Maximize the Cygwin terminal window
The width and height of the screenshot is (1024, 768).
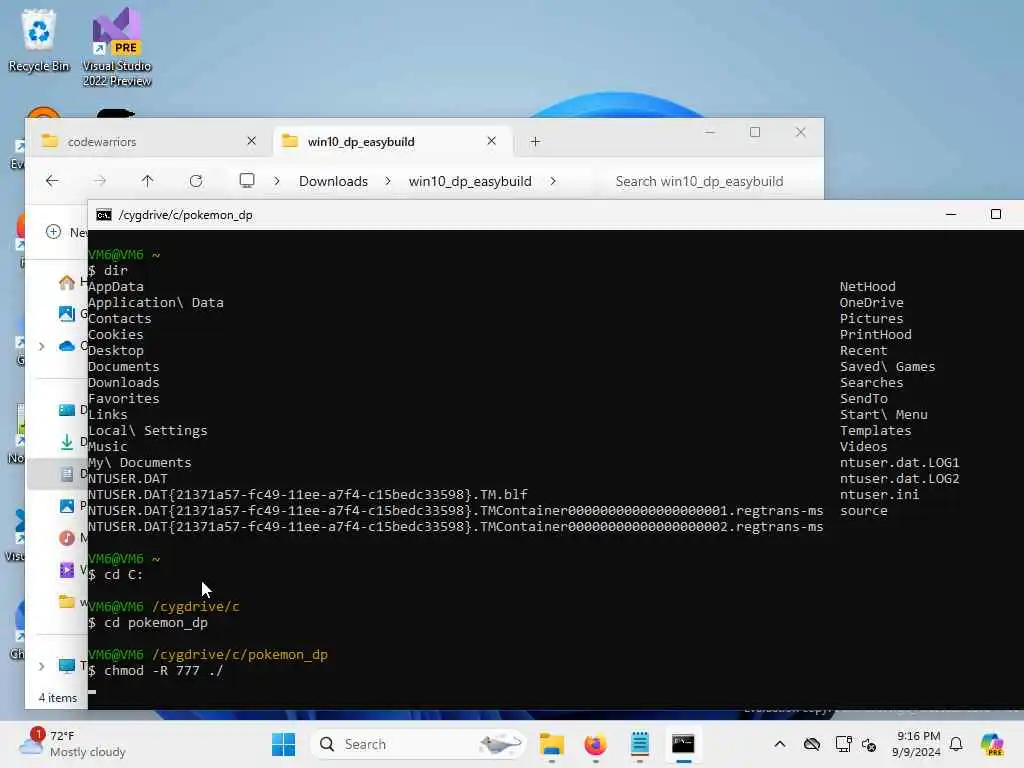[x=995, y=214]
